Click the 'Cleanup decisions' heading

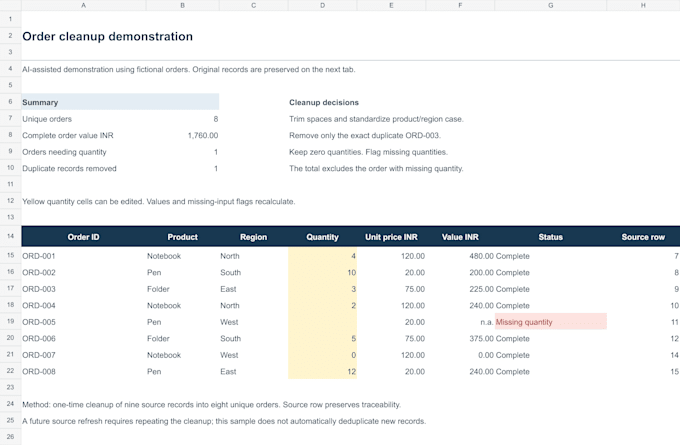point(324,102)
